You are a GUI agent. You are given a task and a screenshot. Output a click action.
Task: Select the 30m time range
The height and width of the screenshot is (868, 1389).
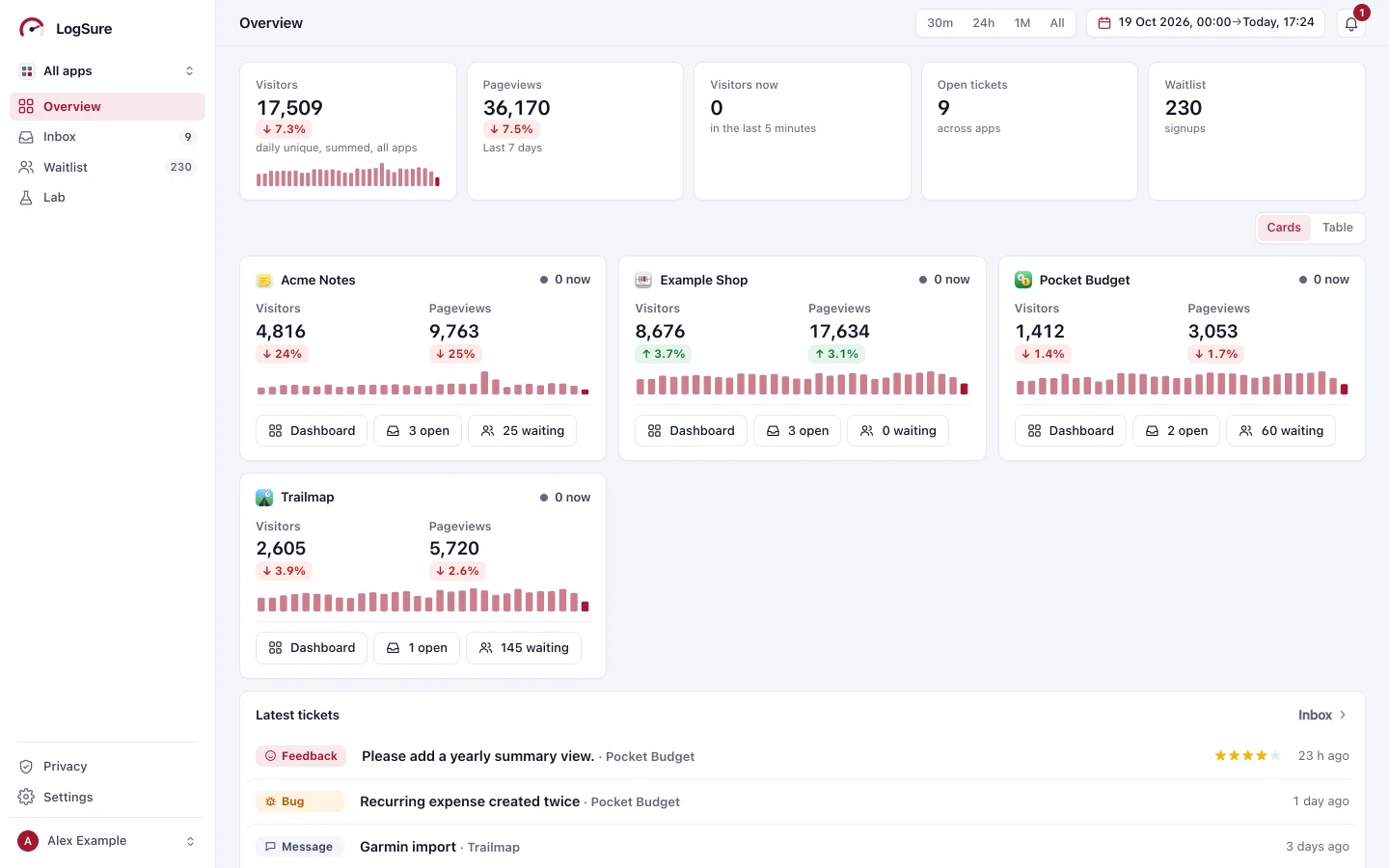[940, 23]
